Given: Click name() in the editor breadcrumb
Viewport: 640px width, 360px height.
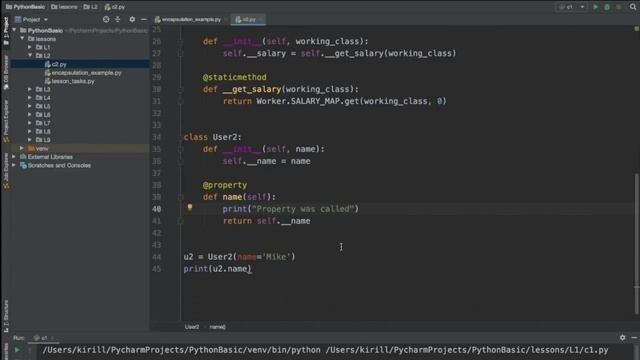Looking at the screenshot, I should pyautogui.click(x=218, y=327).
